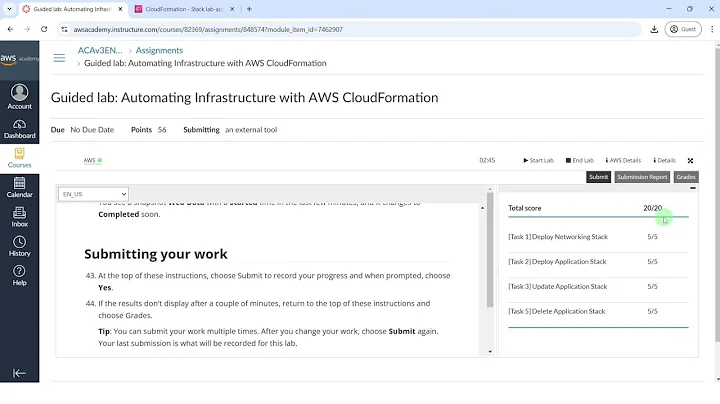Click the browser back arrow
Viewport: 720px width, 404px height.
pos(10,29)
